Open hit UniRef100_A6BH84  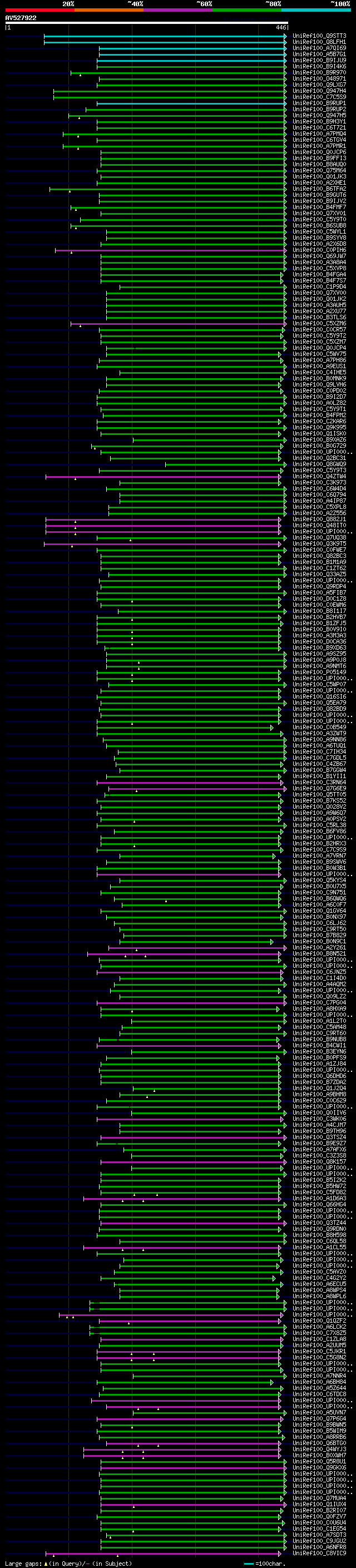tap(319, 1382)
